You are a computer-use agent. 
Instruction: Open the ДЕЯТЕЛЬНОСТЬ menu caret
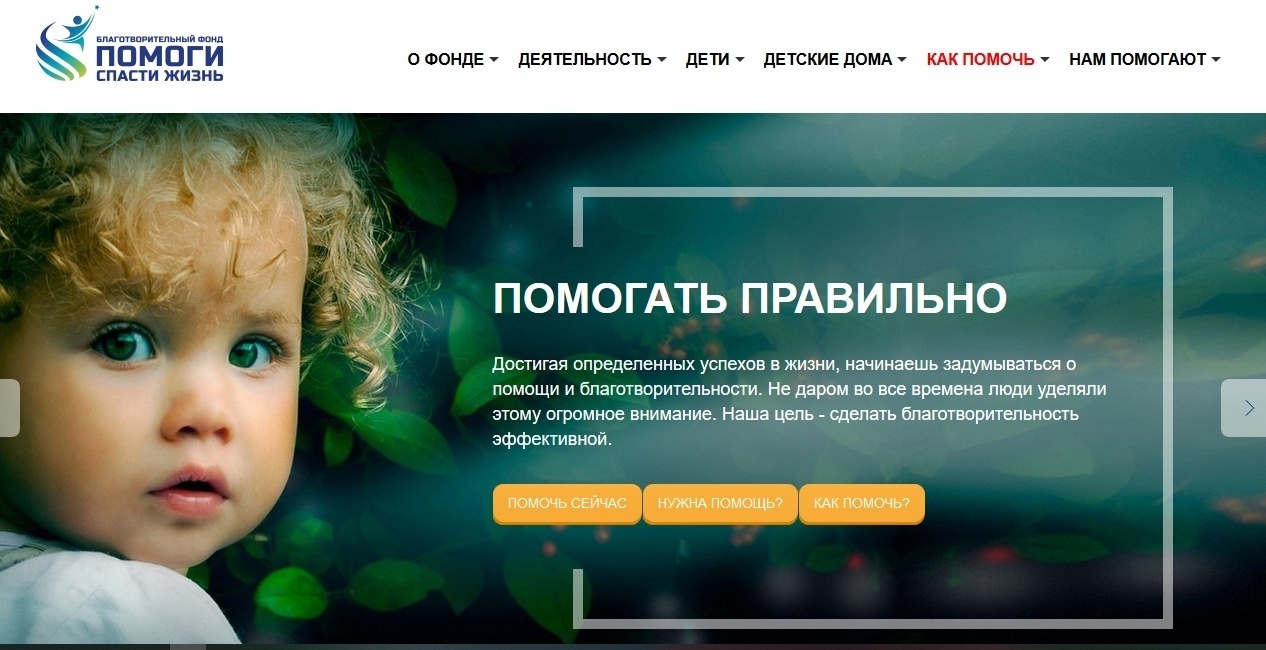(661, 60)
